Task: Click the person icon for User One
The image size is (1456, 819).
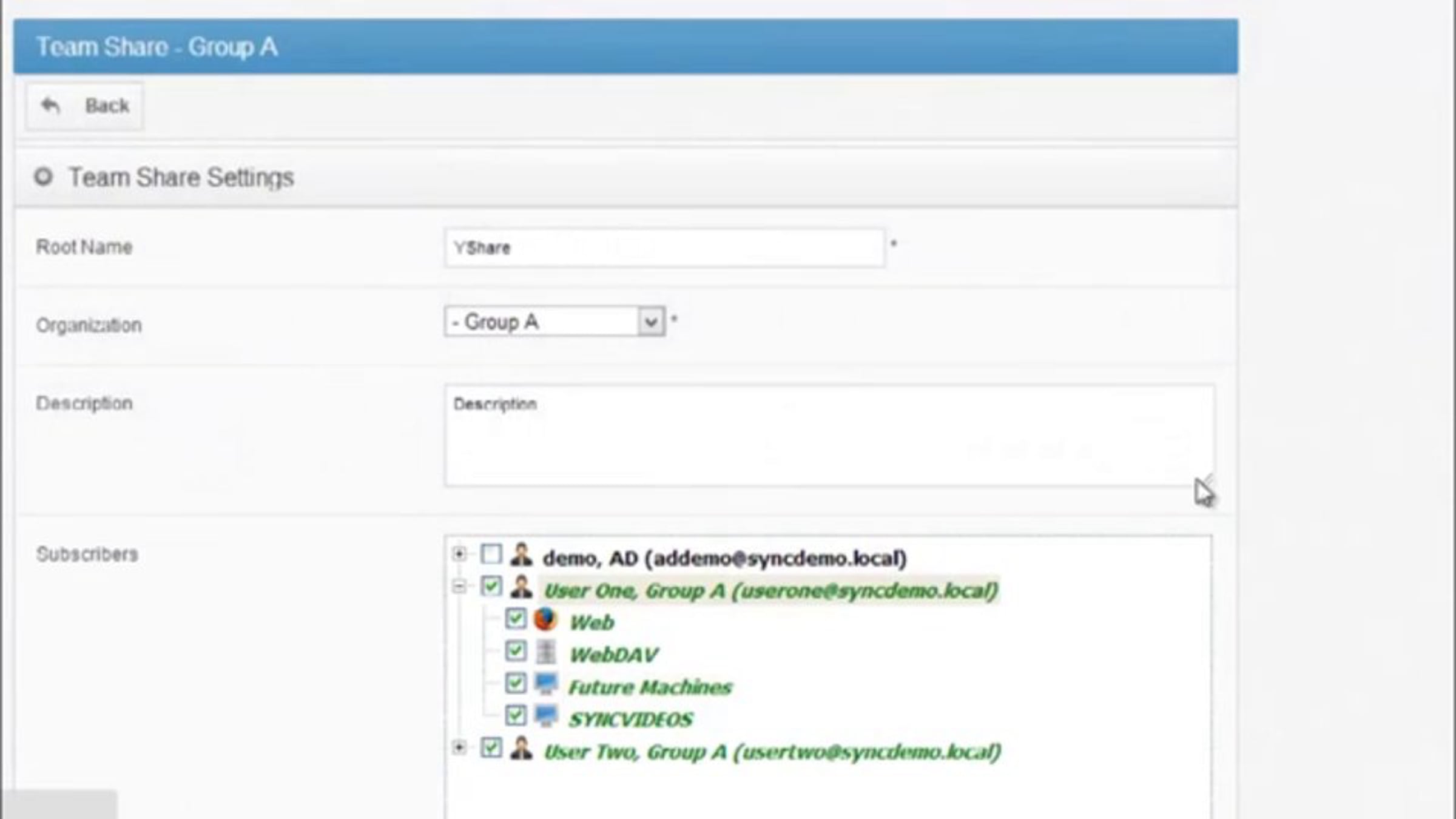Action: [521, 587]
